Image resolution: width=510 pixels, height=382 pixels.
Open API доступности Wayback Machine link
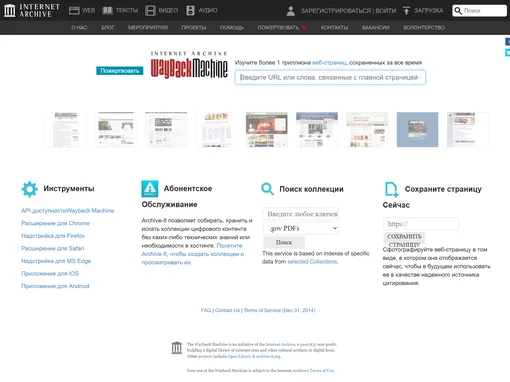pos(68,211)
